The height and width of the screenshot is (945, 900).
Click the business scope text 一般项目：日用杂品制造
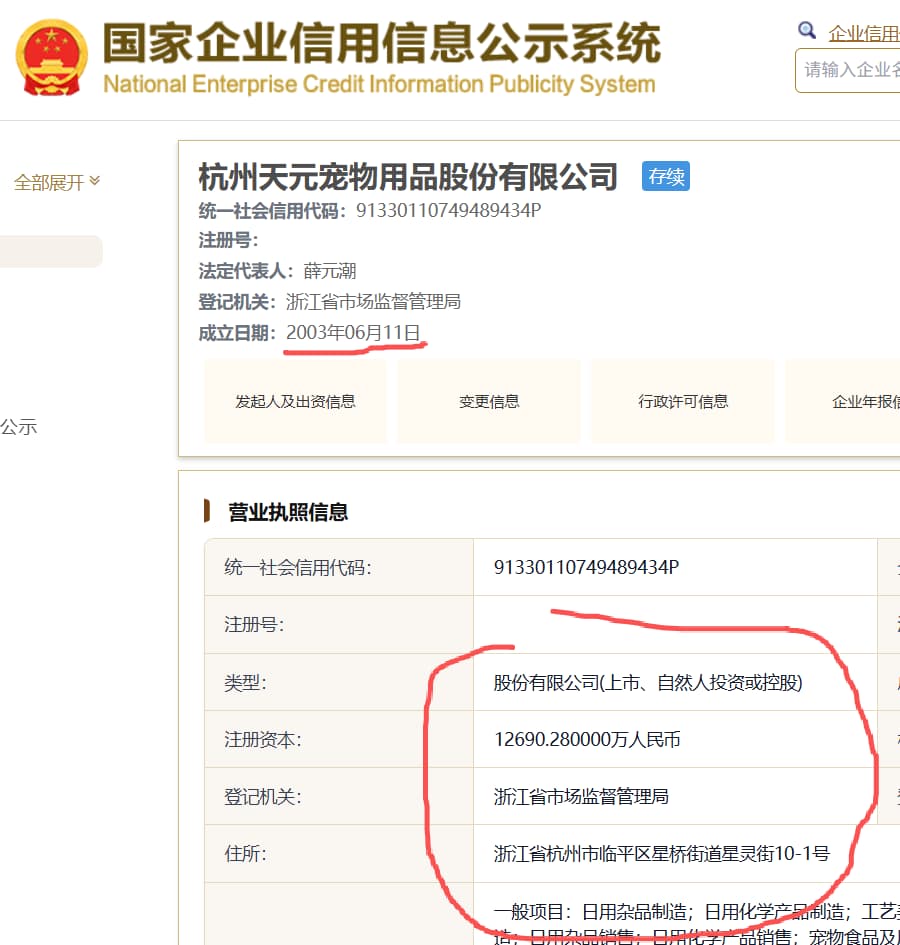[x=590, y=912]
